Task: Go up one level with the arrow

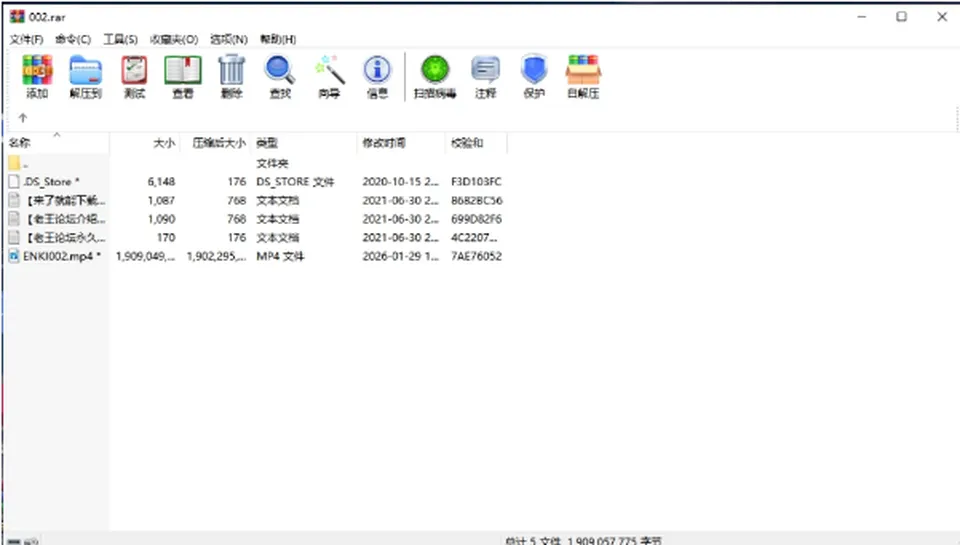Action: tap(23, 118)
